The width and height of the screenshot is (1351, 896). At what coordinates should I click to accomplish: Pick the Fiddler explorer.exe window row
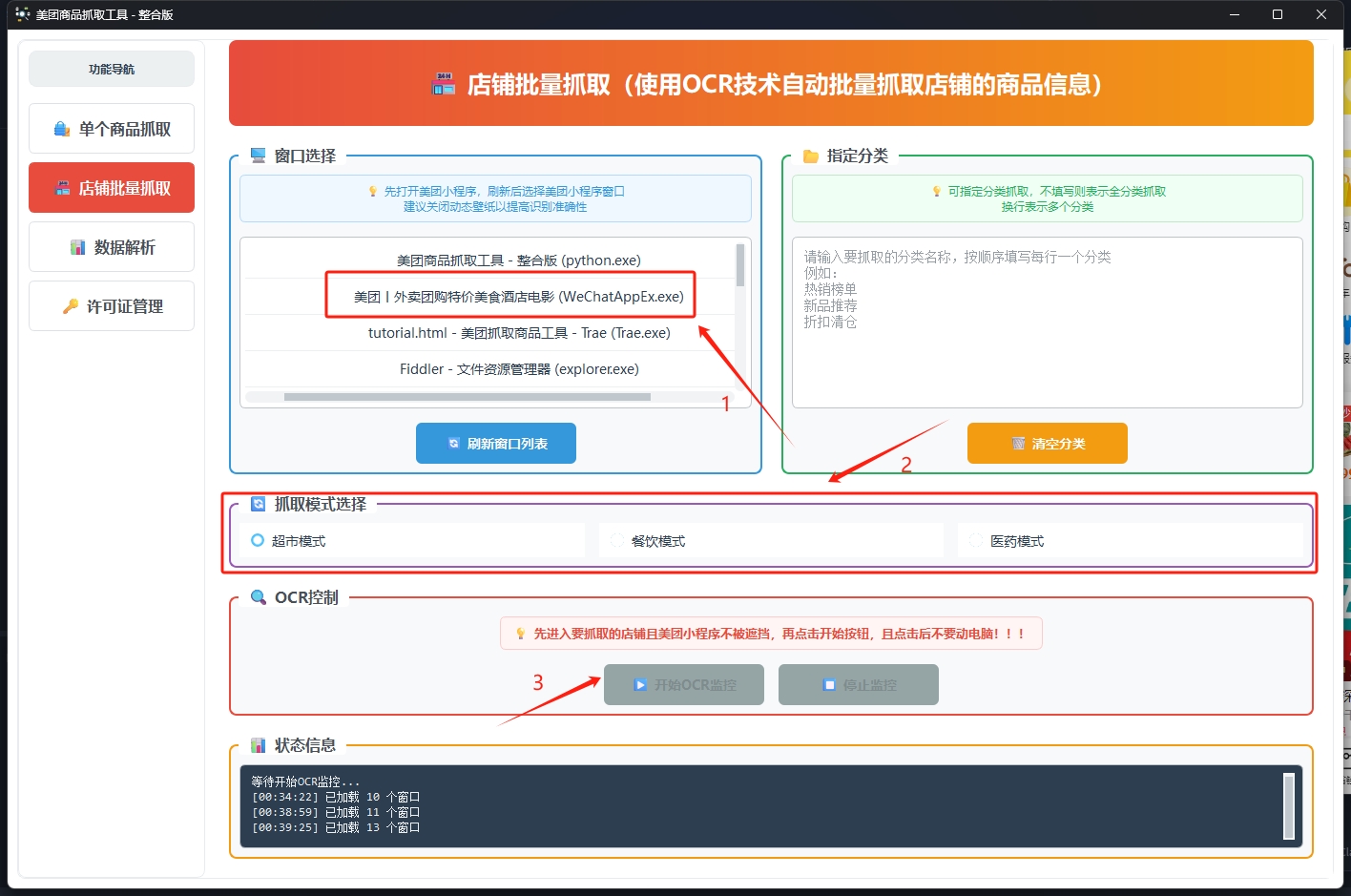[x=488, y=369]
